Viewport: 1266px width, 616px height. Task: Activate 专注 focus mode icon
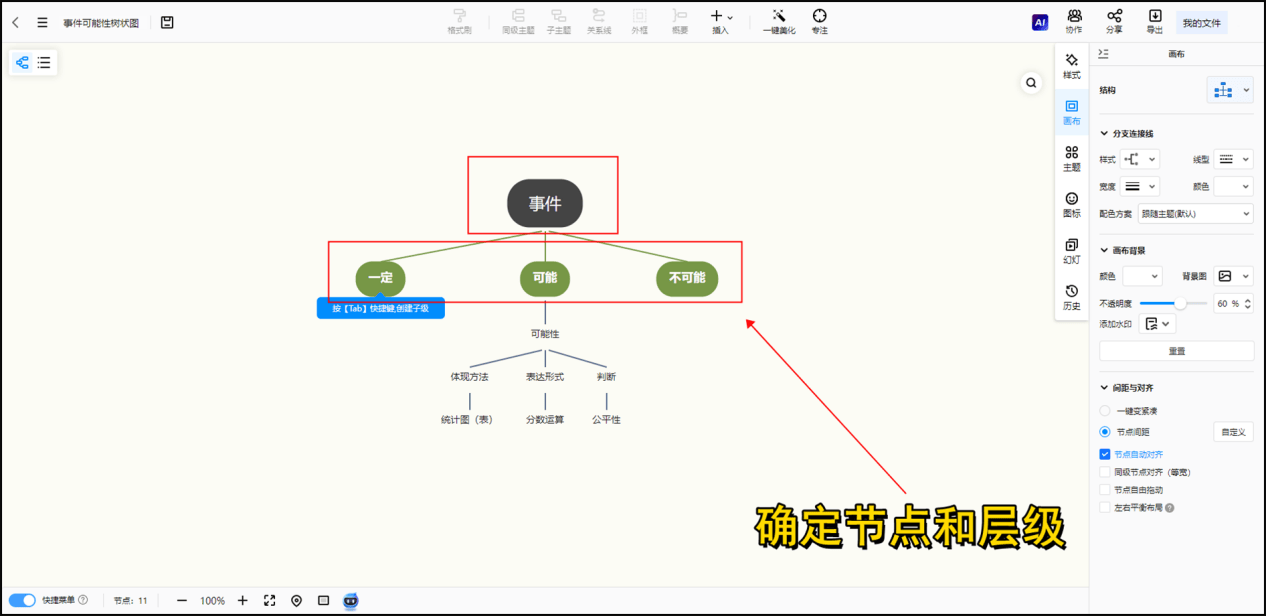819,16
